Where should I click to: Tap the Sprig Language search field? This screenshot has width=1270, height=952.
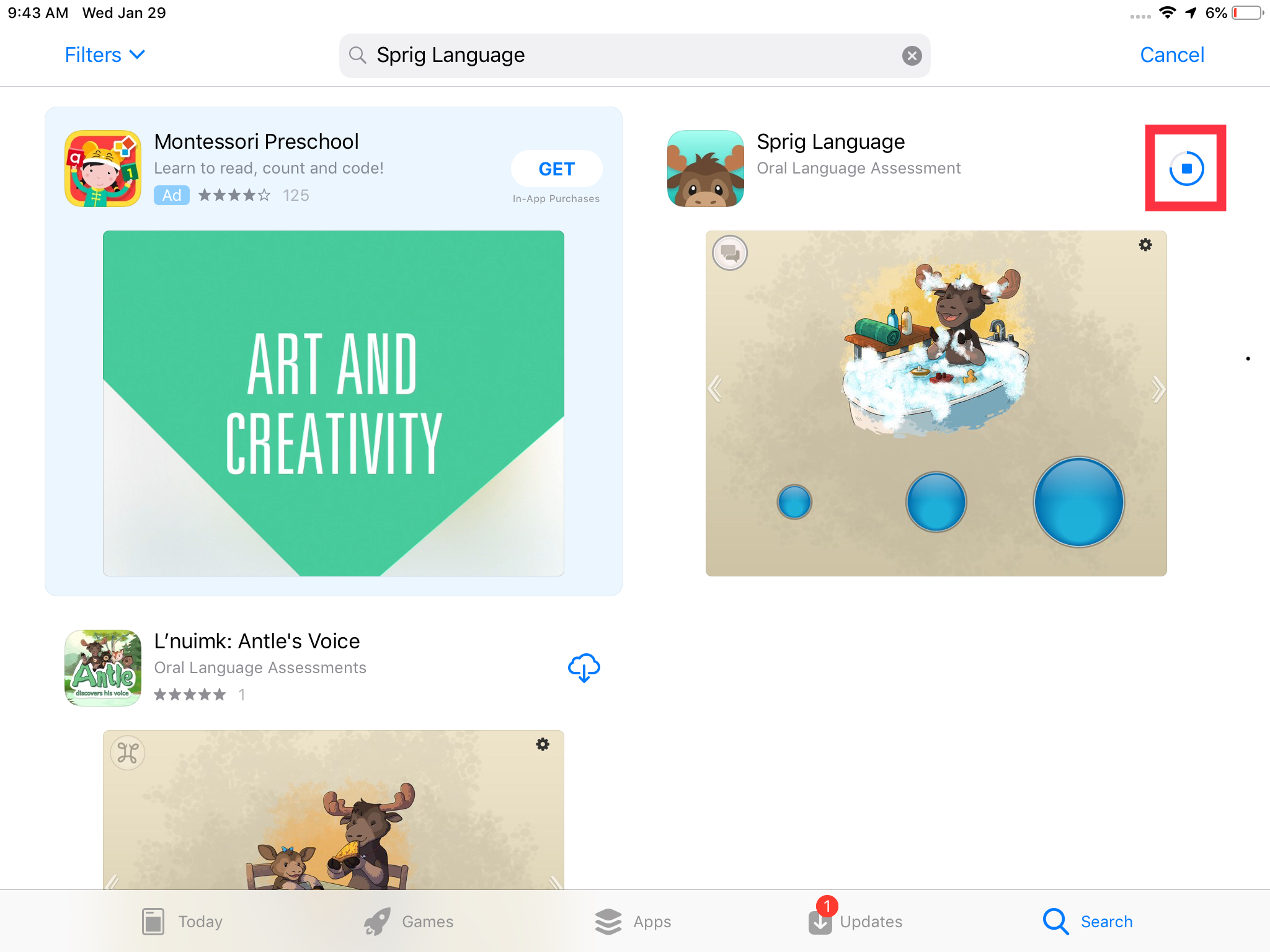coord(634,56)
